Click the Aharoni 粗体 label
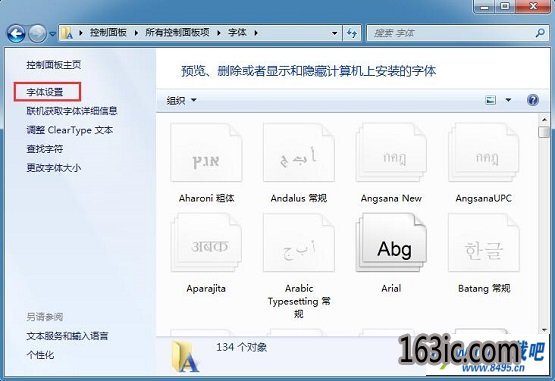The width and height of the screenshot is (555, 381). pos(206,198)
